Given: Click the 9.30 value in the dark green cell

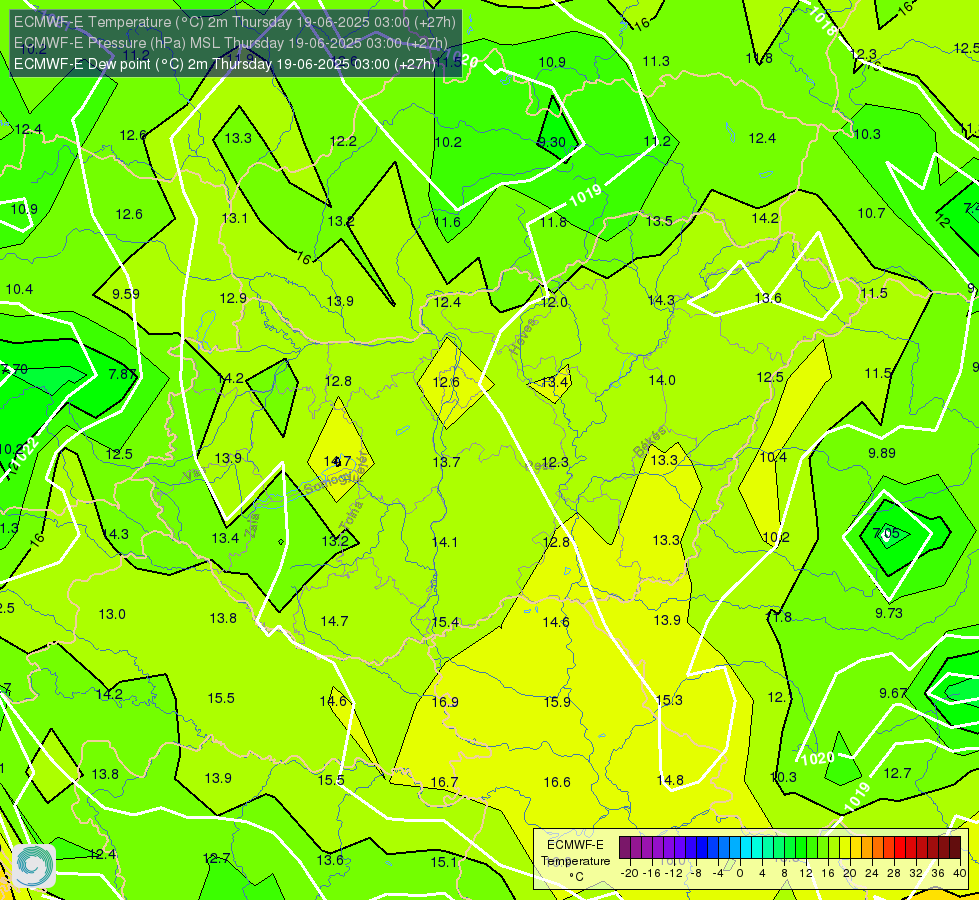Looking at the screenshot, I should 552,142.
